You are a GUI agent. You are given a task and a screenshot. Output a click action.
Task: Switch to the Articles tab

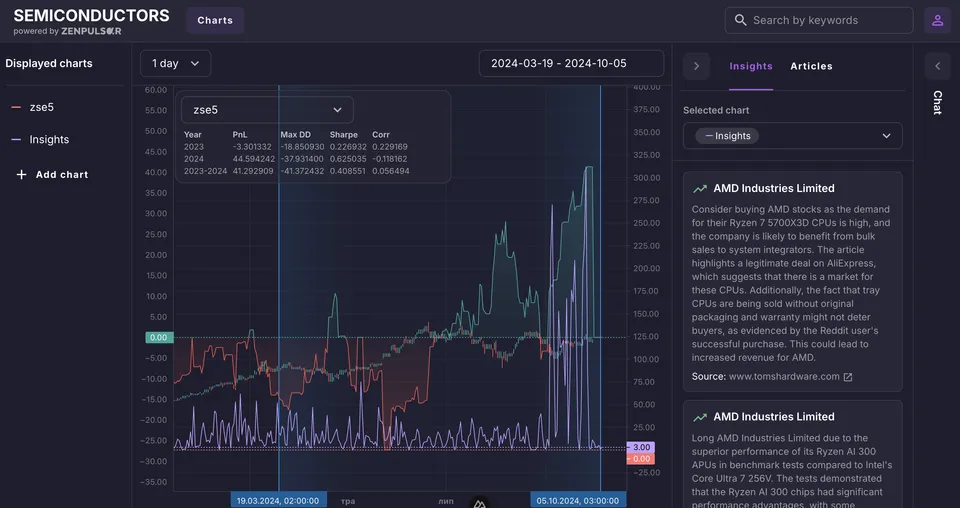pos(811,66)
